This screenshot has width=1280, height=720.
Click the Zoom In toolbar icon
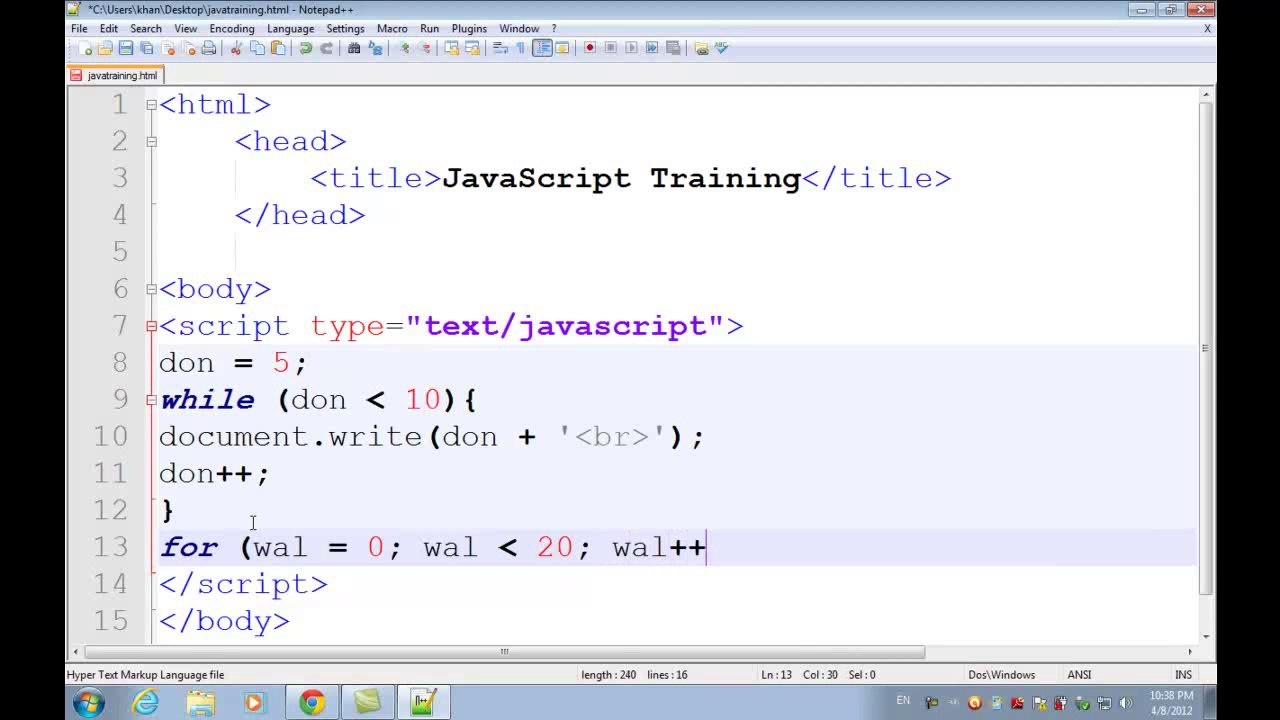click(404, 48)
